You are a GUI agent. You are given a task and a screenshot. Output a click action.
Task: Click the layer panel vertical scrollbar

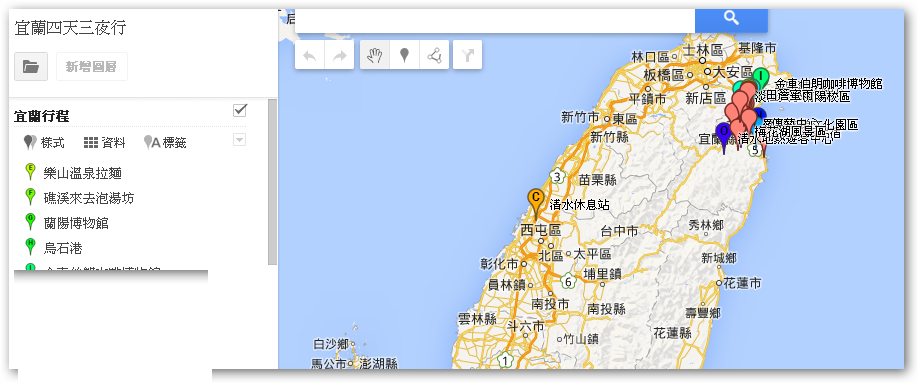point(272,182)
